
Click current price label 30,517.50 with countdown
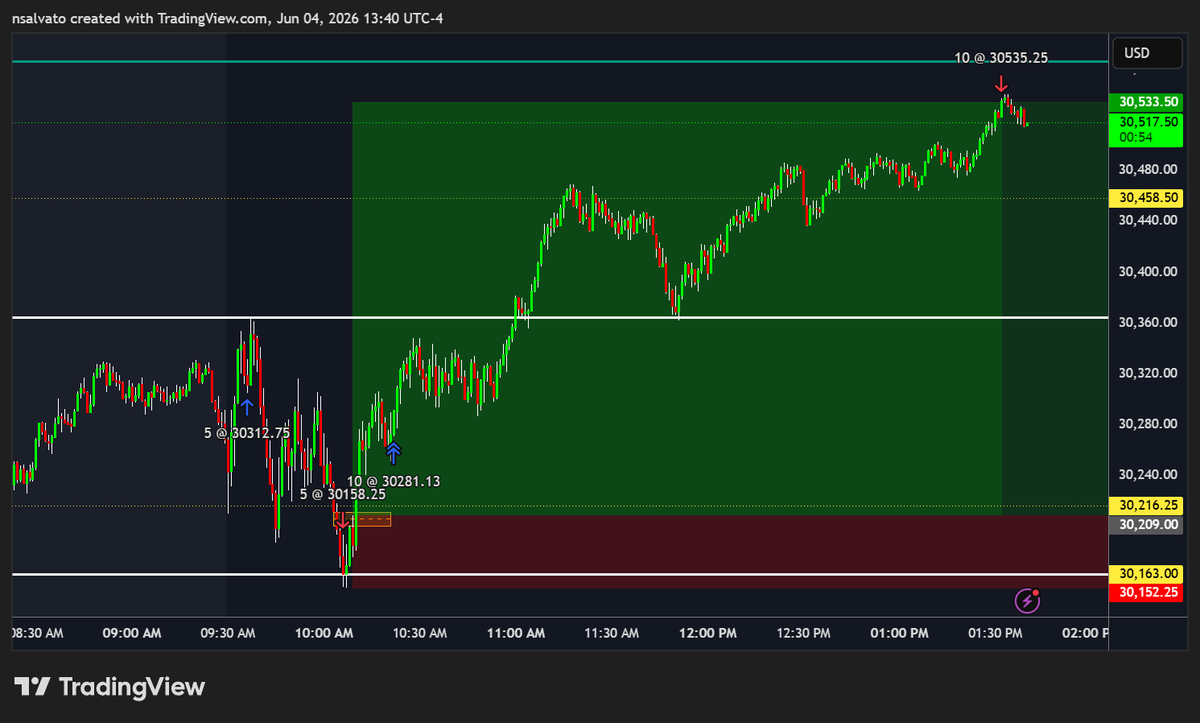pyautogui.click(x=1146, y=128)
